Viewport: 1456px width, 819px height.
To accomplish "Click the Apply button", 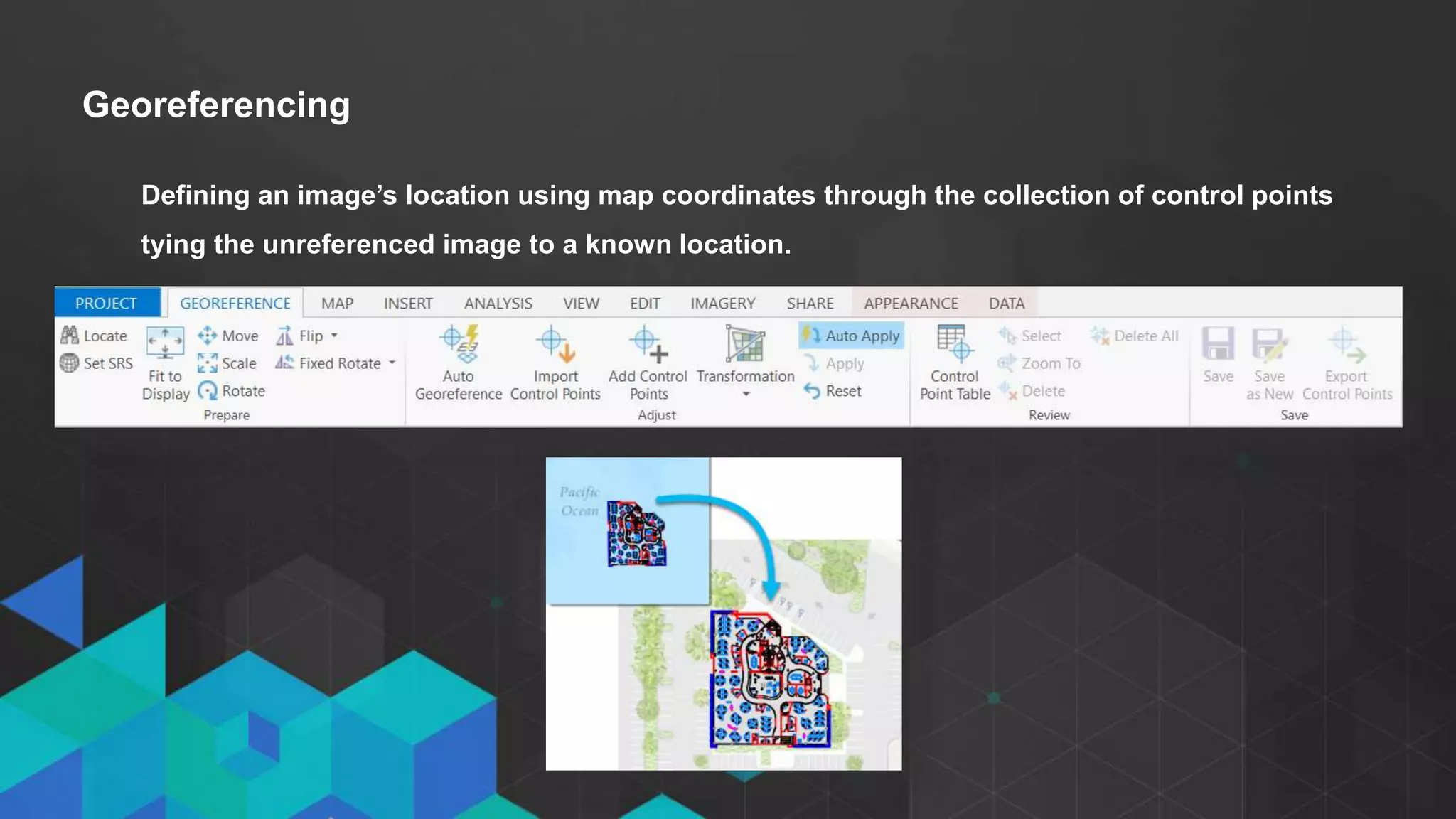I will click(x=834, y=363).
